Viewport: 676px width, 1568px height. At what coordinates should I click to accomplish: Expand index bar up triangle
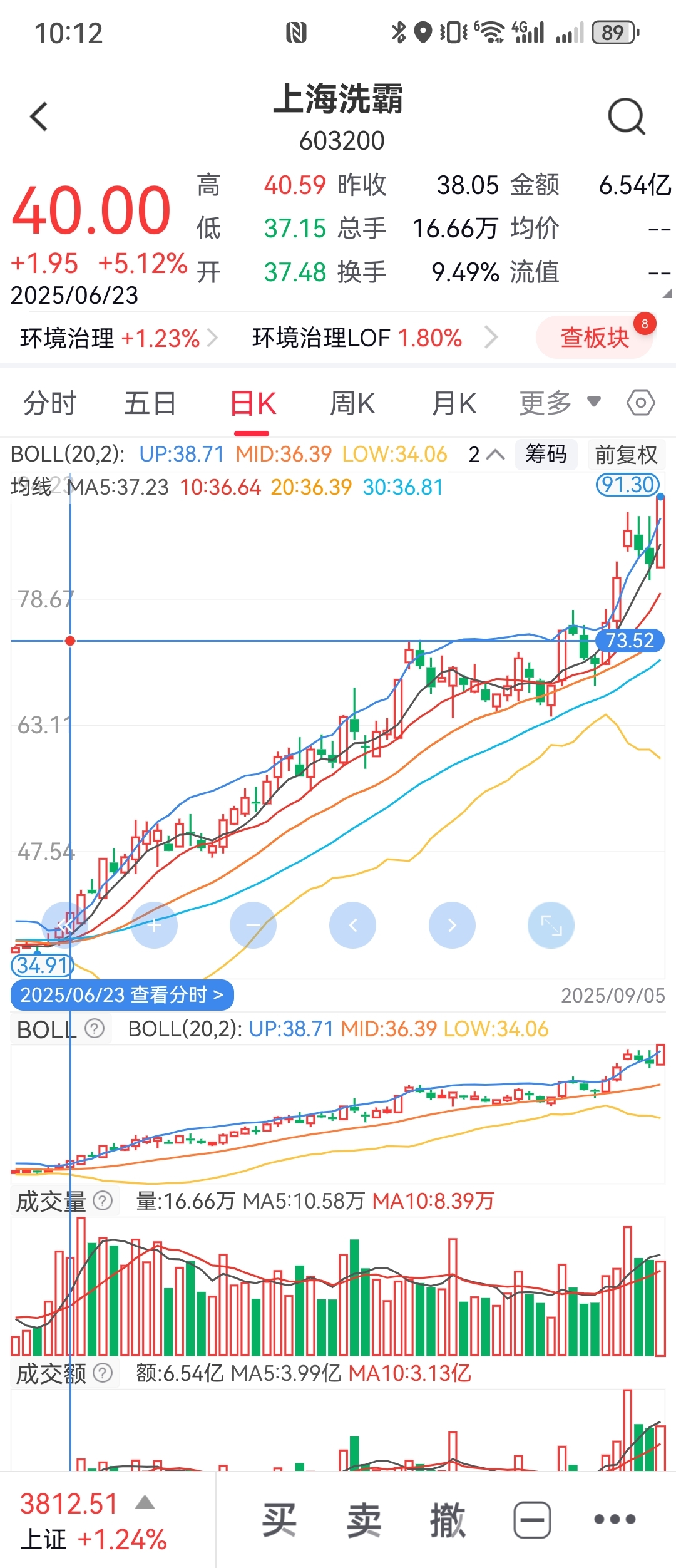click(x=145, y=1502)
